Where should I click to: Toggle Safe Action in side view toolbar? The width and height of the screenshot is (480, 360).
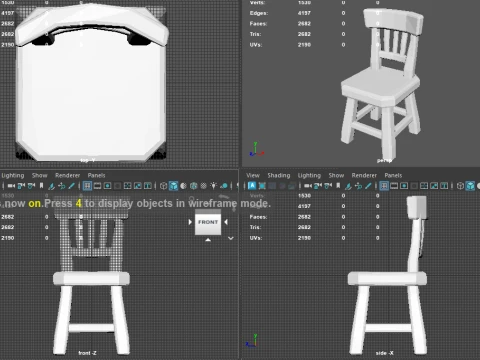[x=434, y=186]
